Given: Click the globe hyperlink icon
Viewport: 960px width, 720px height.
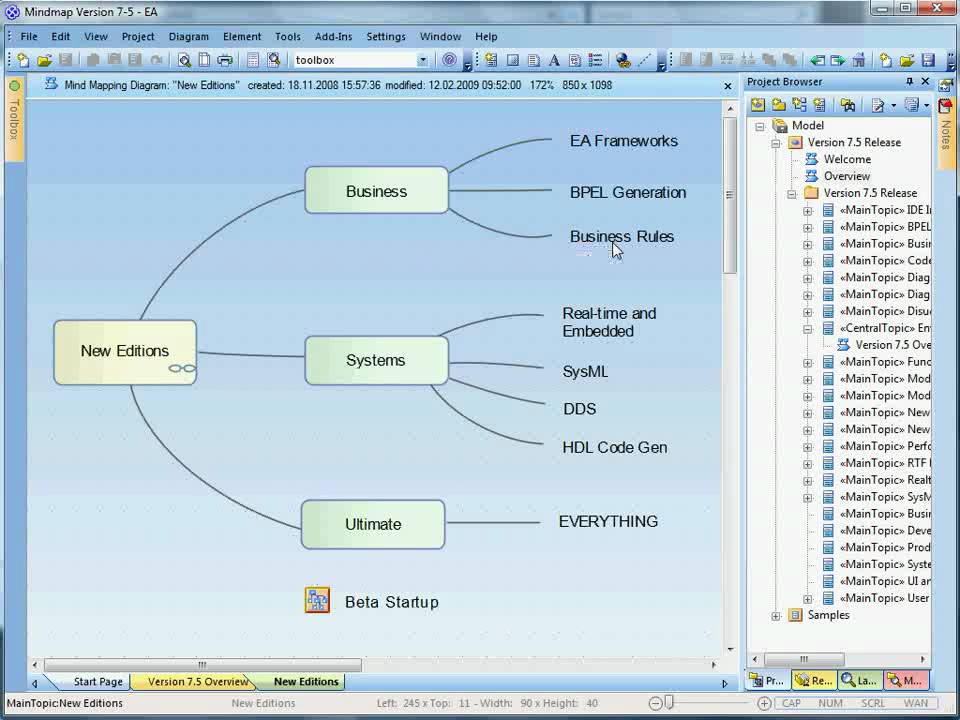Looking at the screenshot, I should point(623,60).
